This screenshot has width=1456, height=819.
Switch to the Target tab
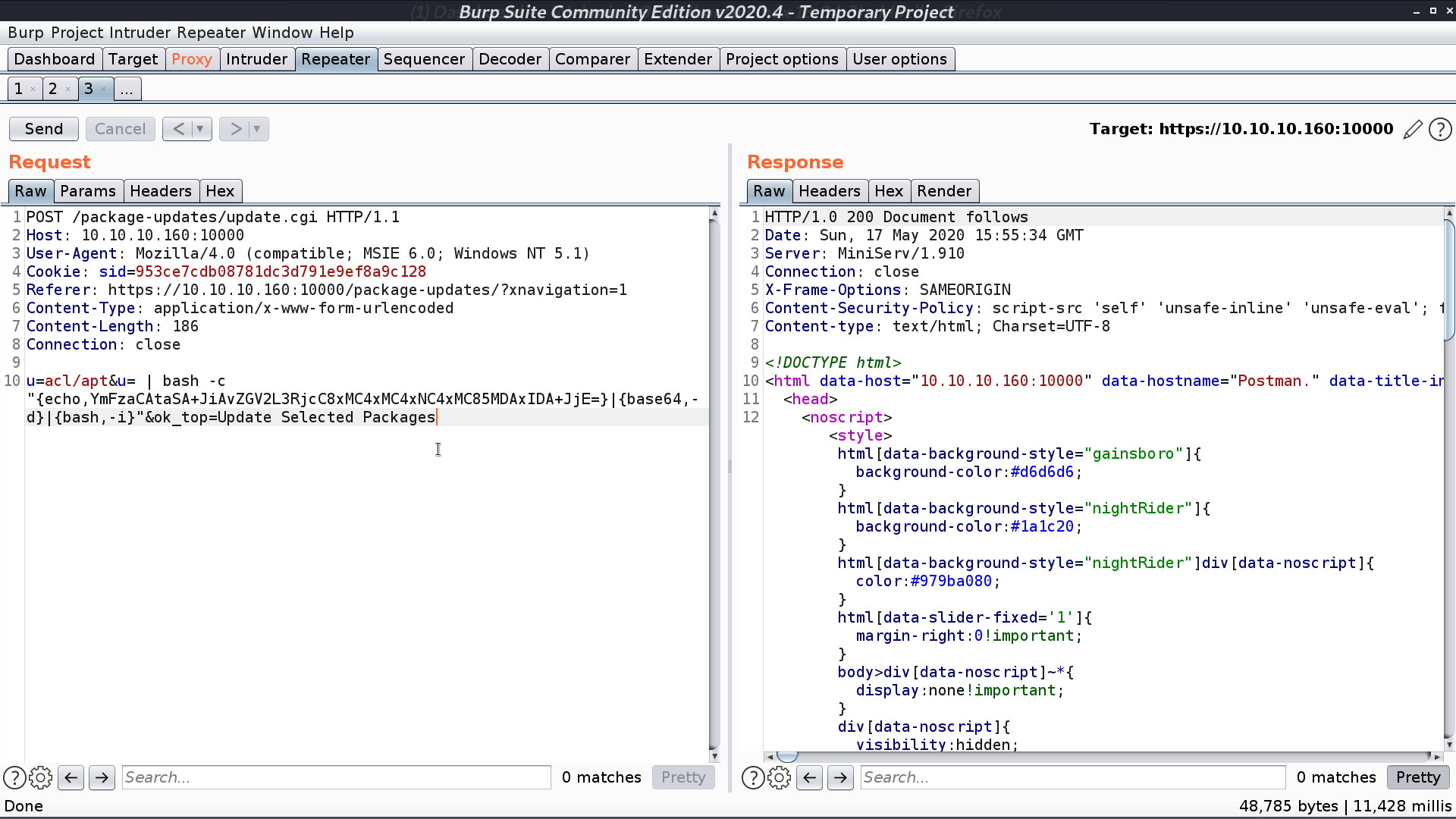[133, 59]
